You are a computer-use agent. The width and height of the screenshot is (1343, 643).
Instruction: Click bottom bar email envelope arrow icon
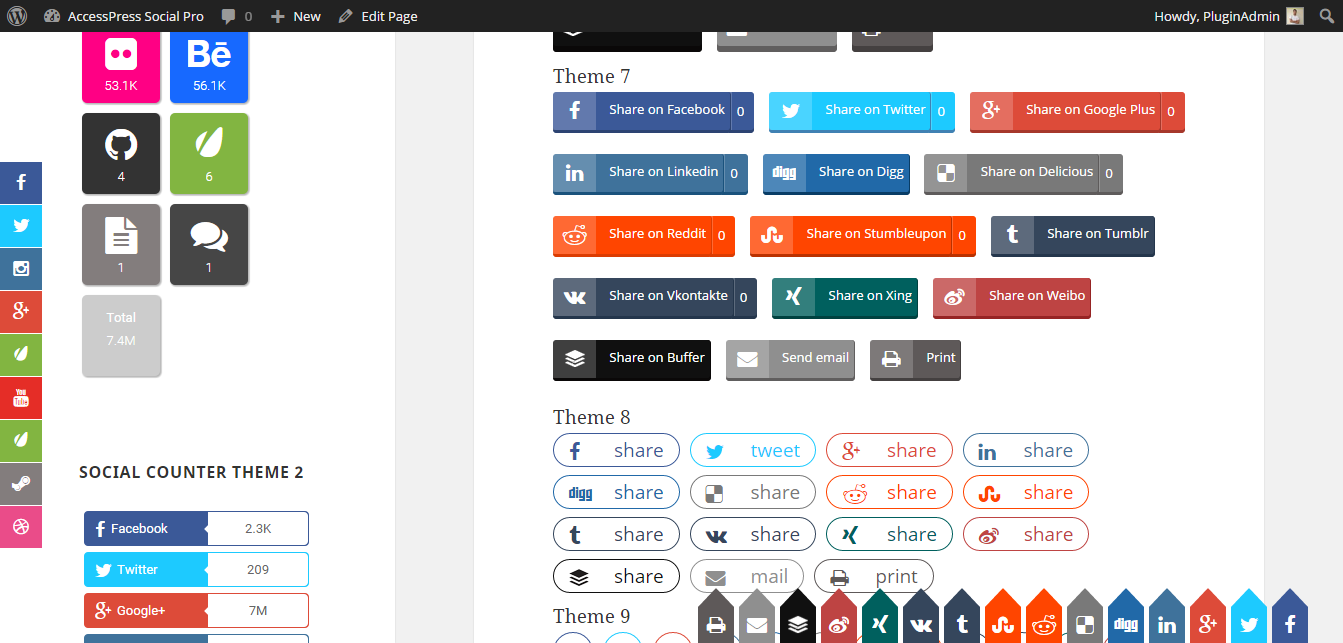tap(757, 618)
